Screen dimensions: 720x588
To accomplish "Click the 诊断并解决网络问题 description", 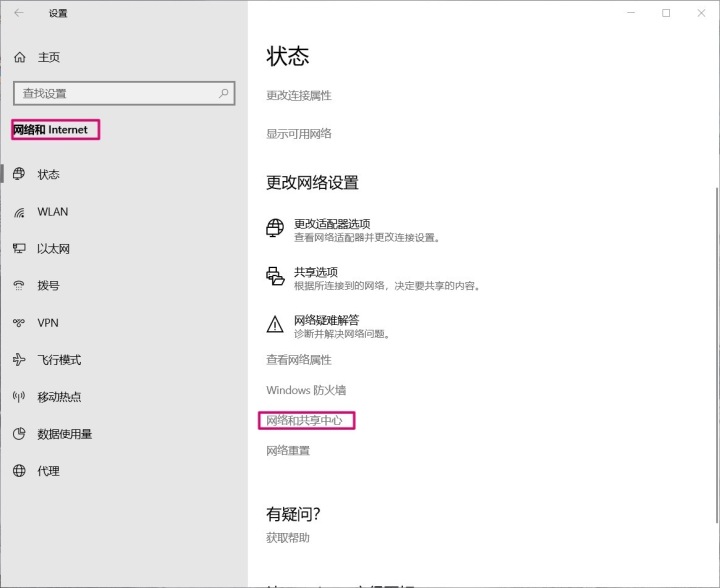I will click(342, 334).
